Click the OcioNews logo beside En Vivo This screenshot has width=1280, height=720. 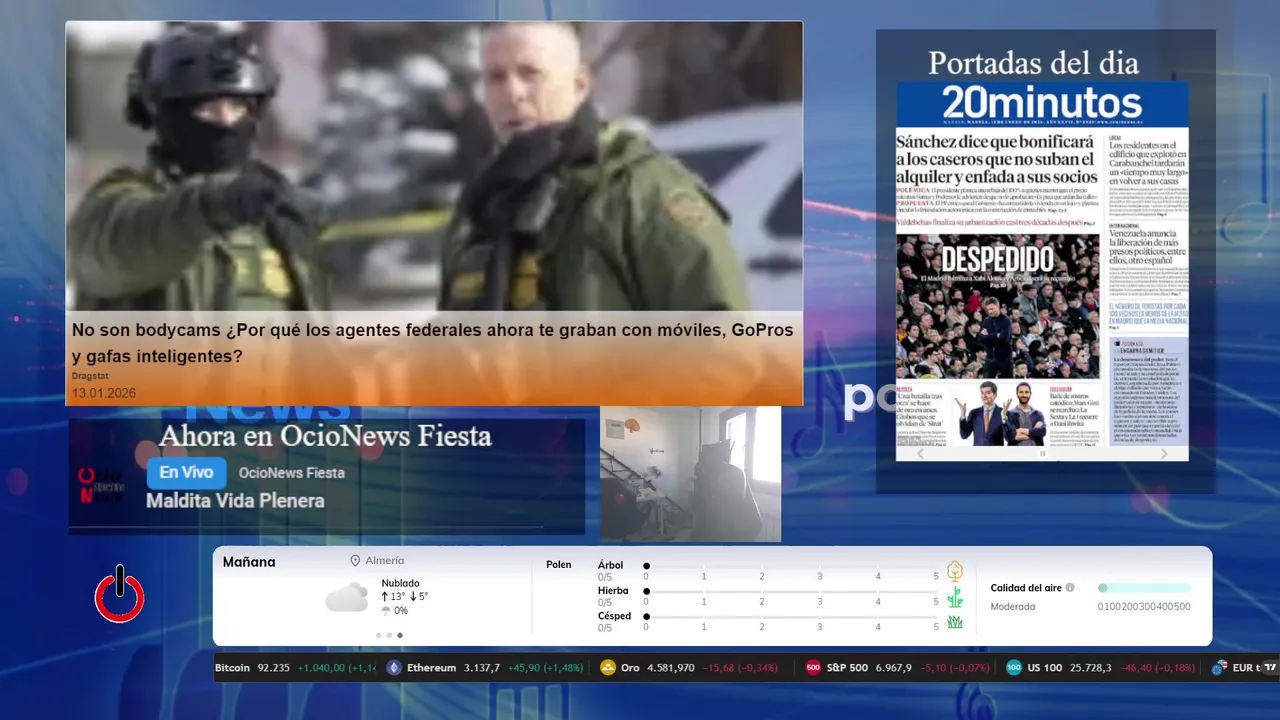pos(101,485)
